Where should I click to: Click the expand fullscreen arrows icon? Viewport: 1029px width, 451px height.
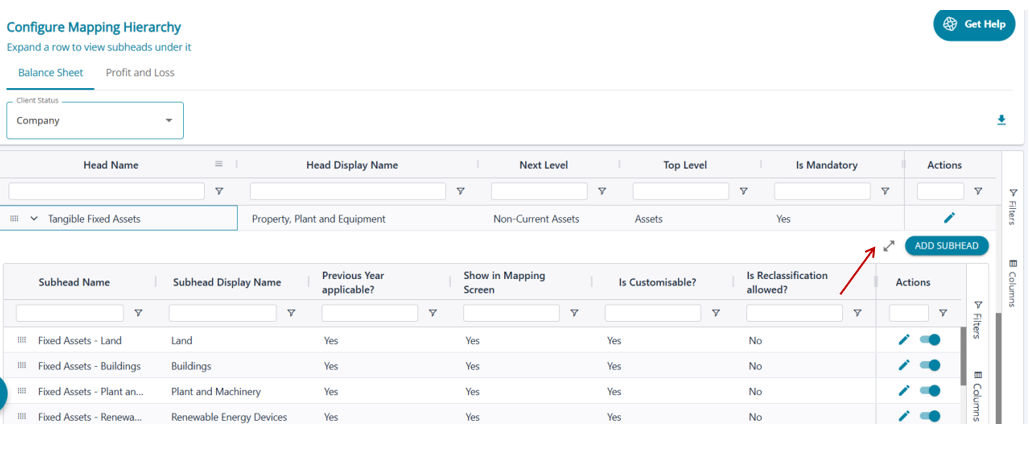click(889, 246)
